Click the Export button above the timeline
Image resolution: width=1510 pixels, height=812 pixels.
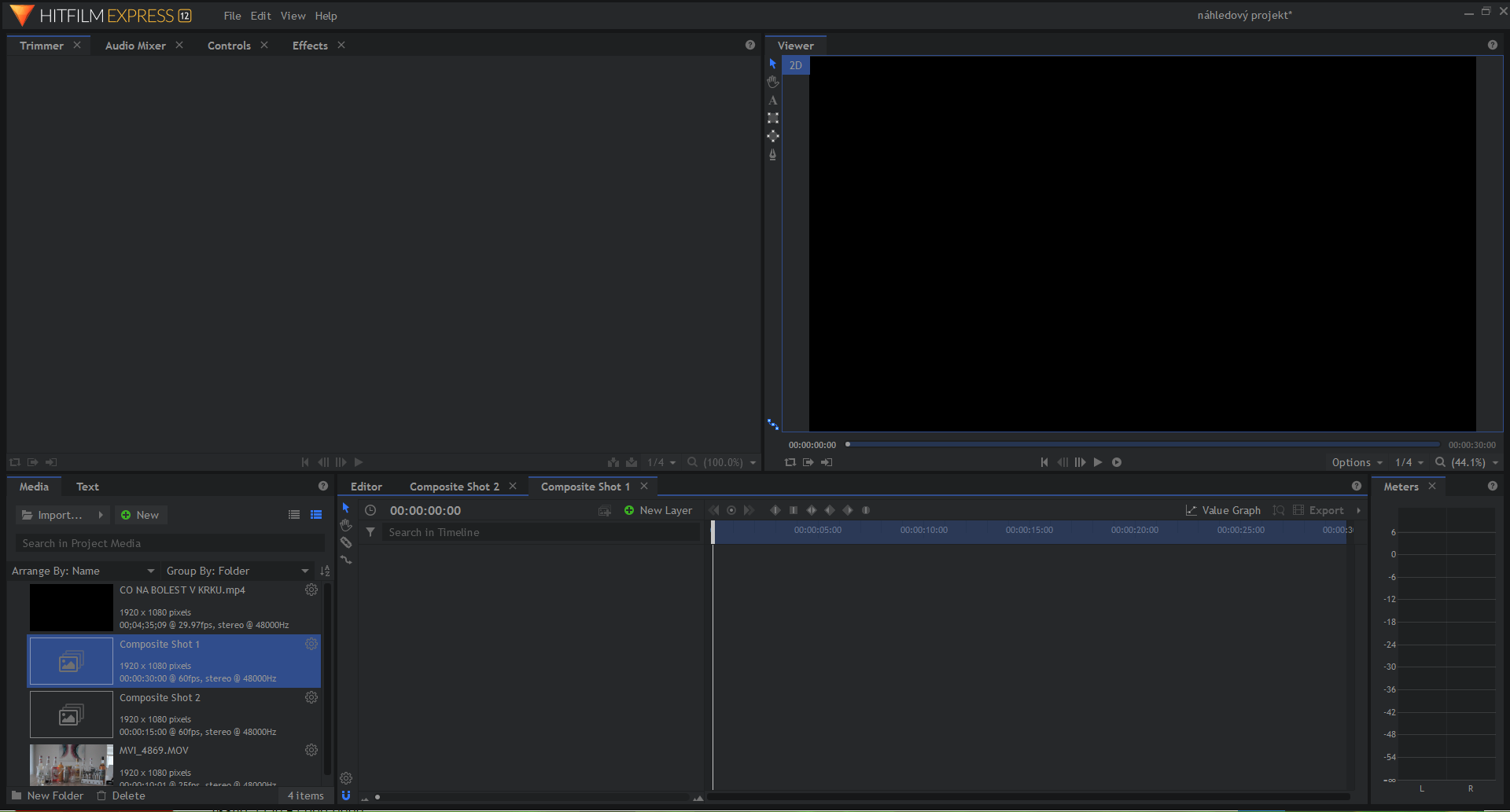pos(1325,509)
